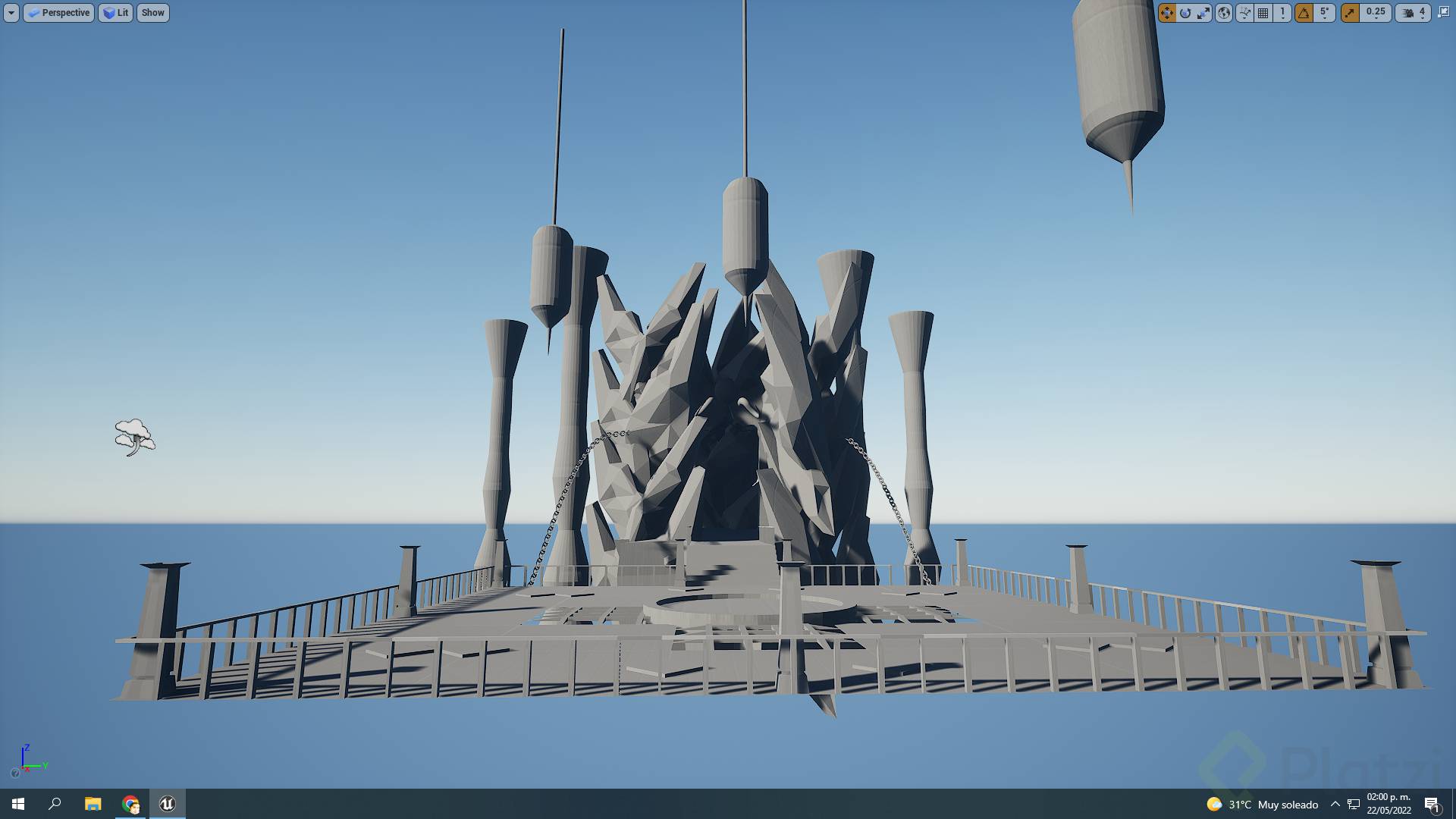Open the Lit view mode menu

point(115,13)
